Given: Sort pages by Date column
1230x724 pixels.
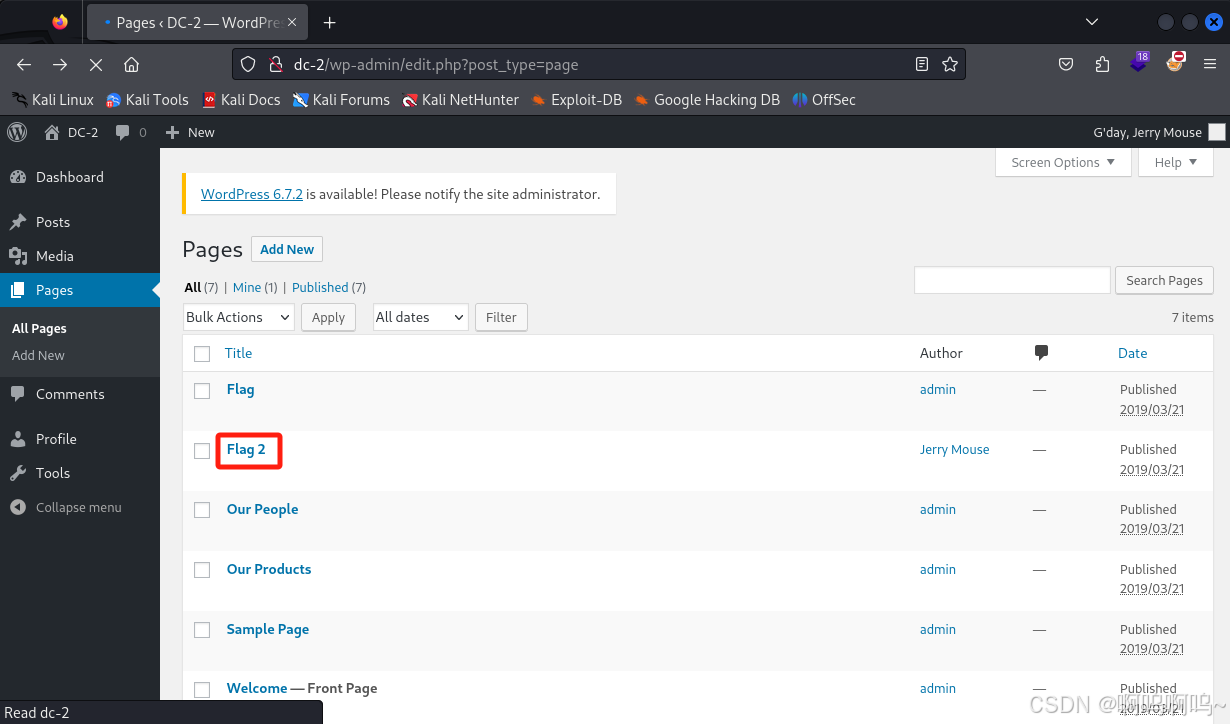Looking at the screenshot, I should point(1132,353).
